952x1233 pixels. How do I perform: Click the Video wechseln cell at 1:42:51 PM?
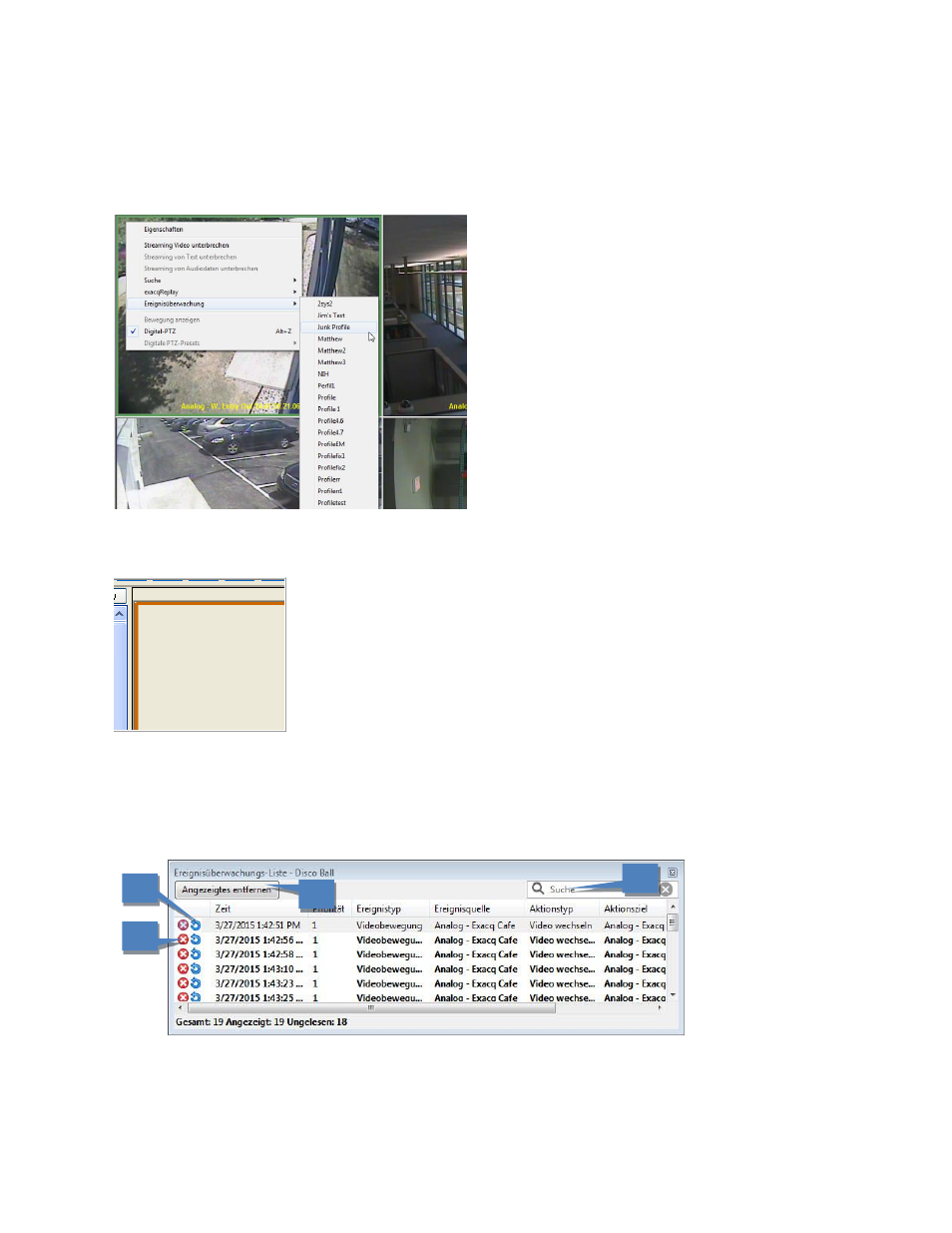click(561, 925)
